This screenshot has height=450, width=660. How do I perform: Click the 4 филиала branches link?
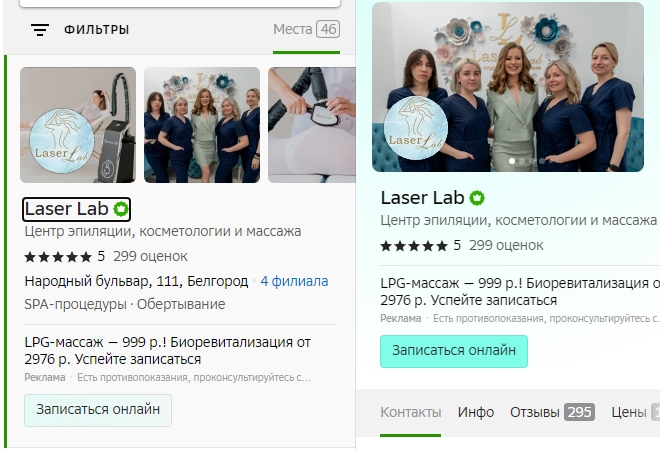coord(294,281)
